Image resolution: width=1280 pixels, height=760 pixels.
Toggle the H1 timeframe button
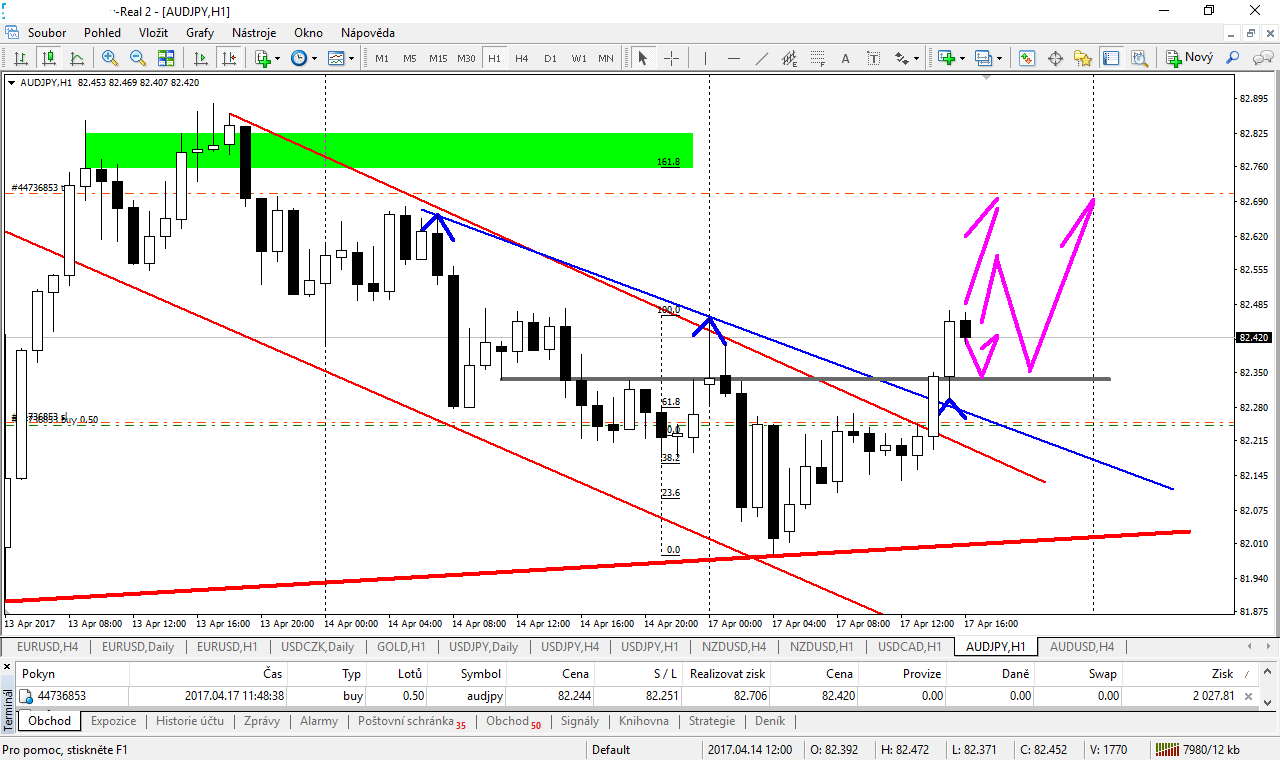(x=494, y=58)
